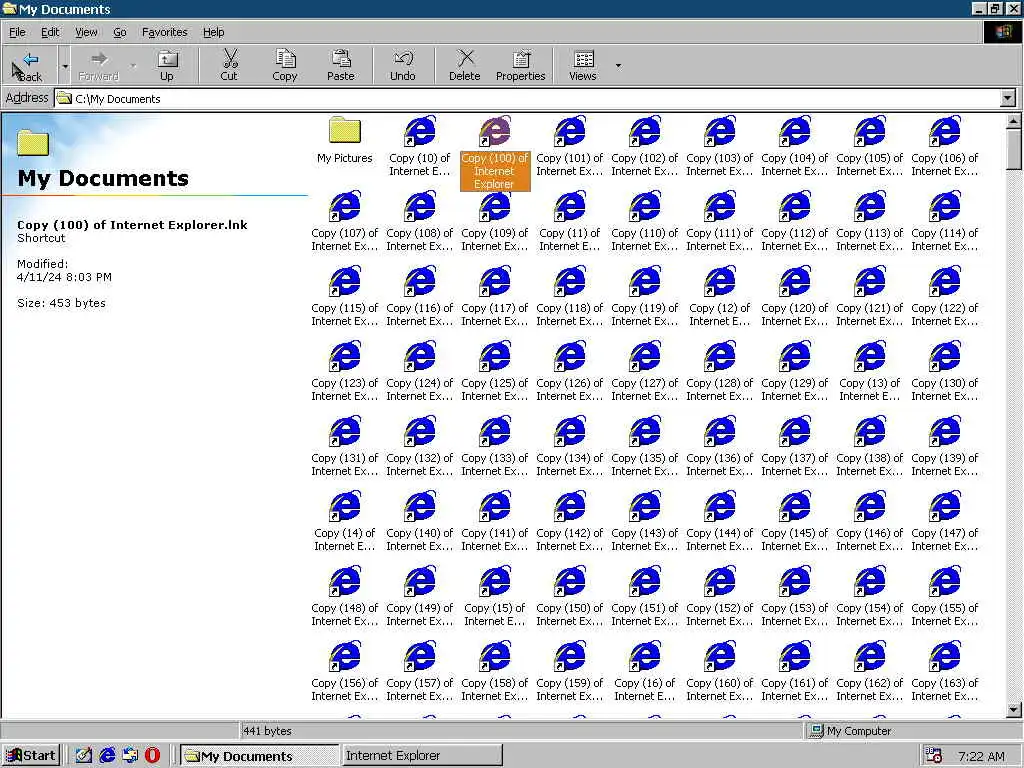Open the Go menu

click(x=120, y=32)
